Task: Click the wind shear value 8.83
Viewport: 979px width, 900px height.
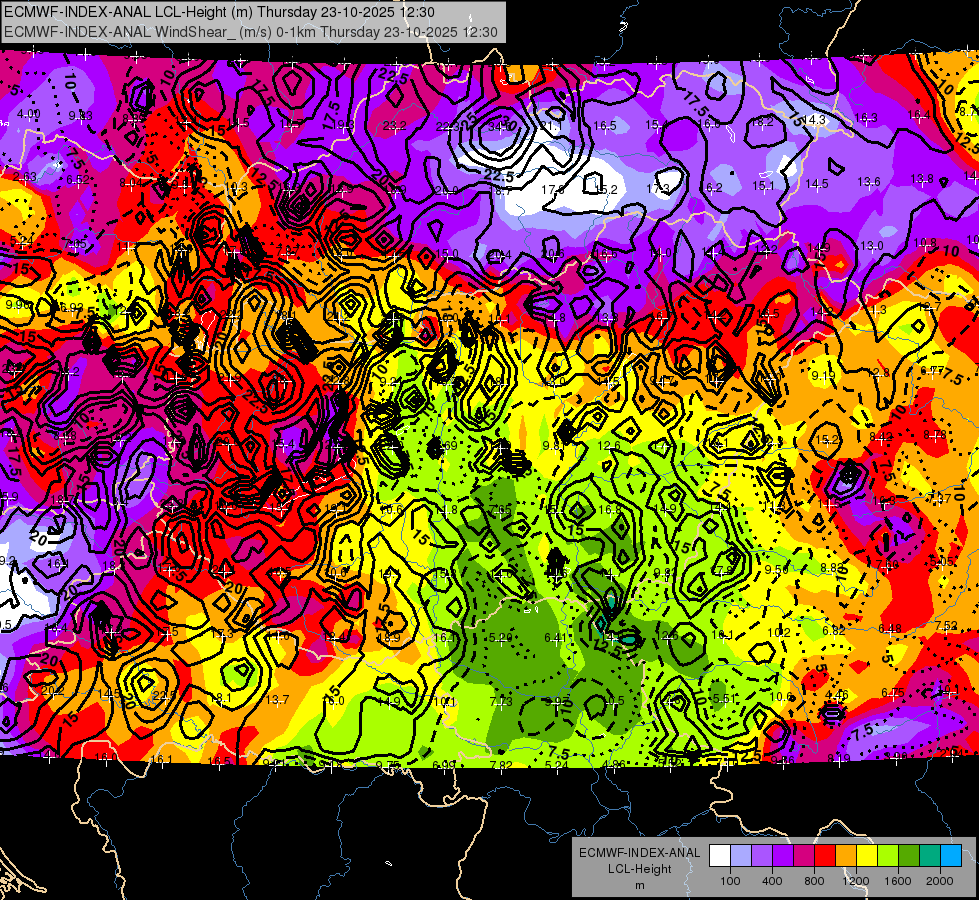Action: (832, 567)
